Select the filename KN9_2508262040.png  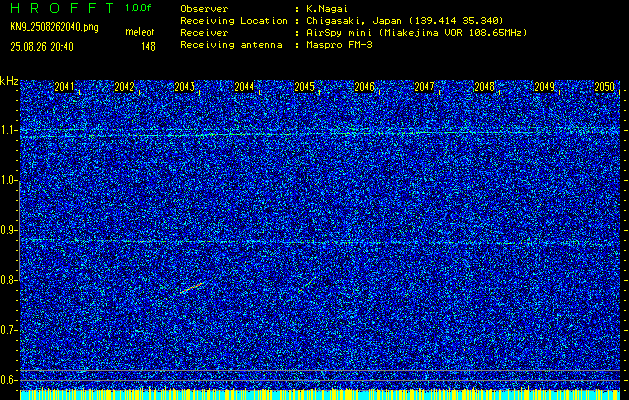[54, 27]
